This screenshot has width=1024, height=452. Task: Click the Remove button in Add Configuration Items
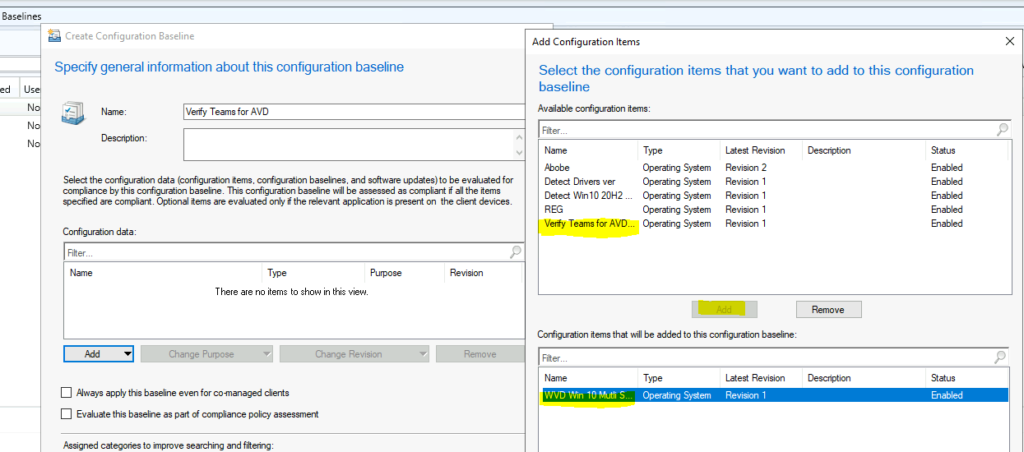coord(829,310)
